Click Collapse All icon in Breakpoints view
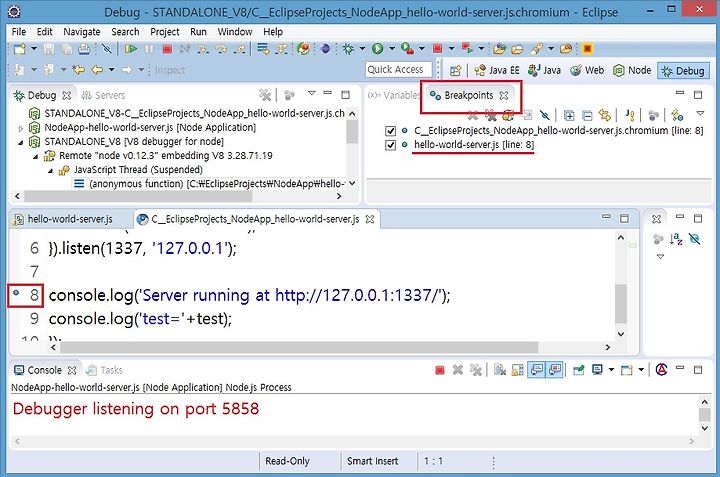This screenshot has width=720, height=477. 587,115
